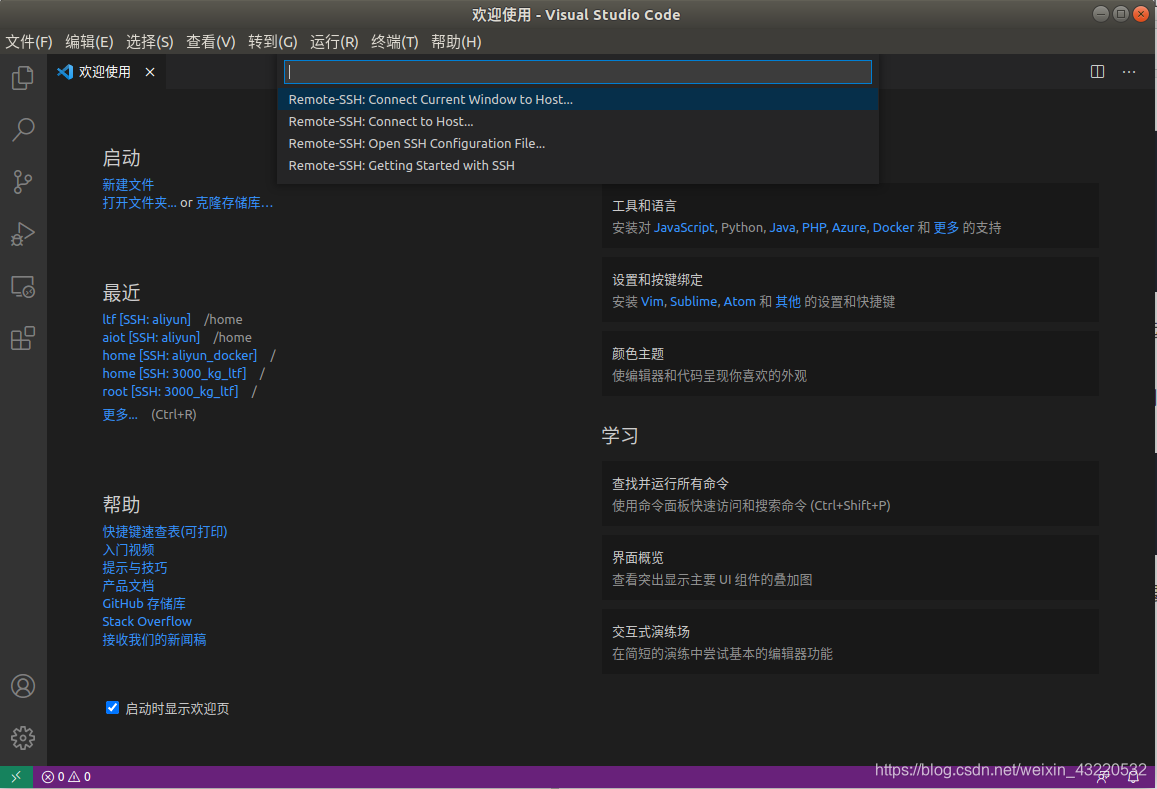Open the 转到(G) menu
This screenshot has width=1157, height=789.
[x=272, y=41]
